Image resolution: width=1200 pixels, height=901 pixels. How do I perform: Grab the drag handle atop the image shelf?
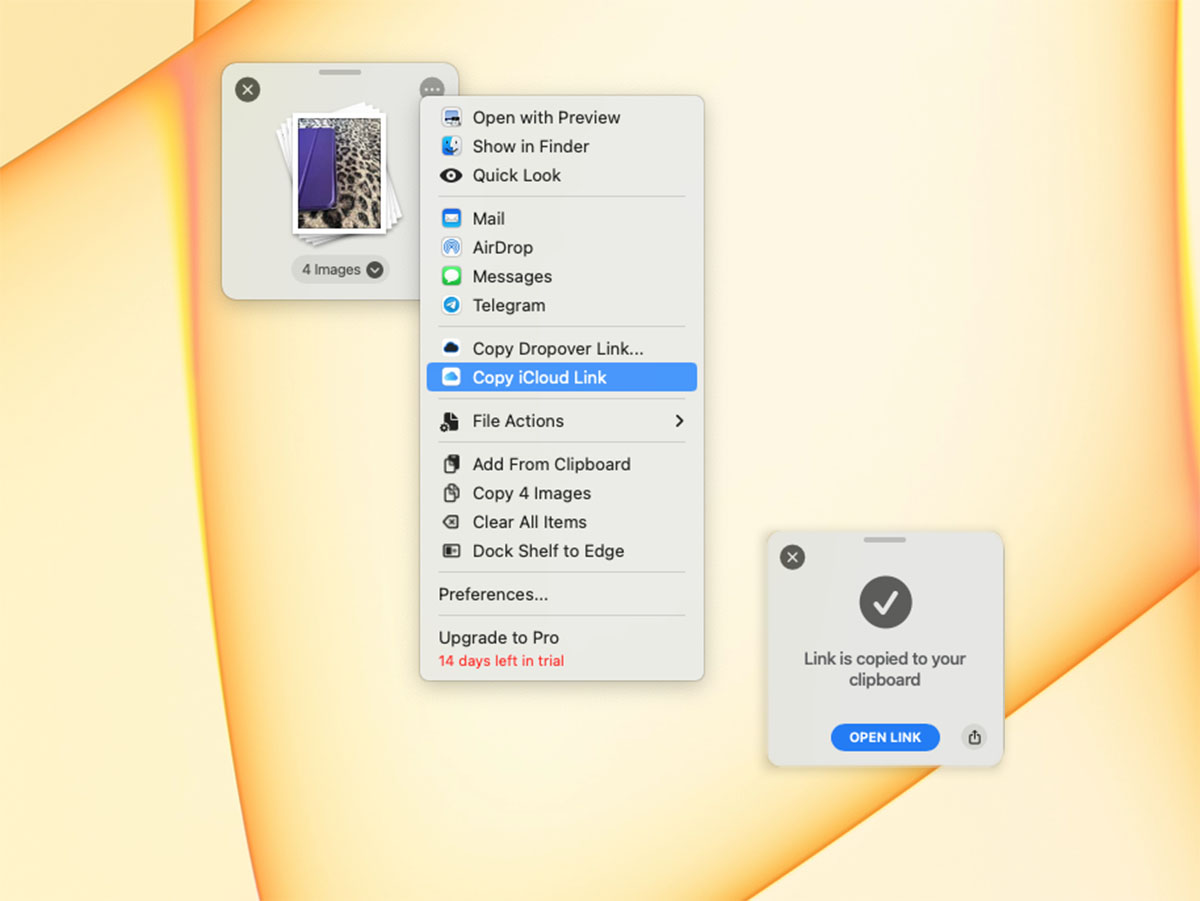pos(340,72)
